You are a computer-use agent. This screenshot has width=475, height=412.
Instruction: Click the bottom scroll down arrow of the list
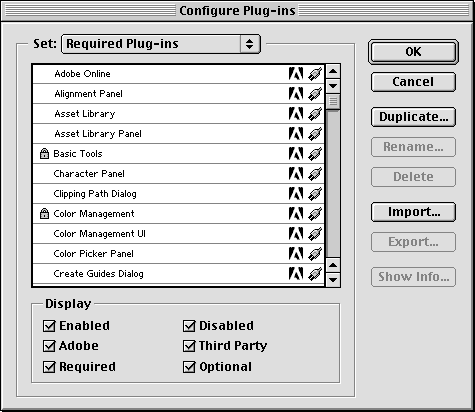[333, 279]
